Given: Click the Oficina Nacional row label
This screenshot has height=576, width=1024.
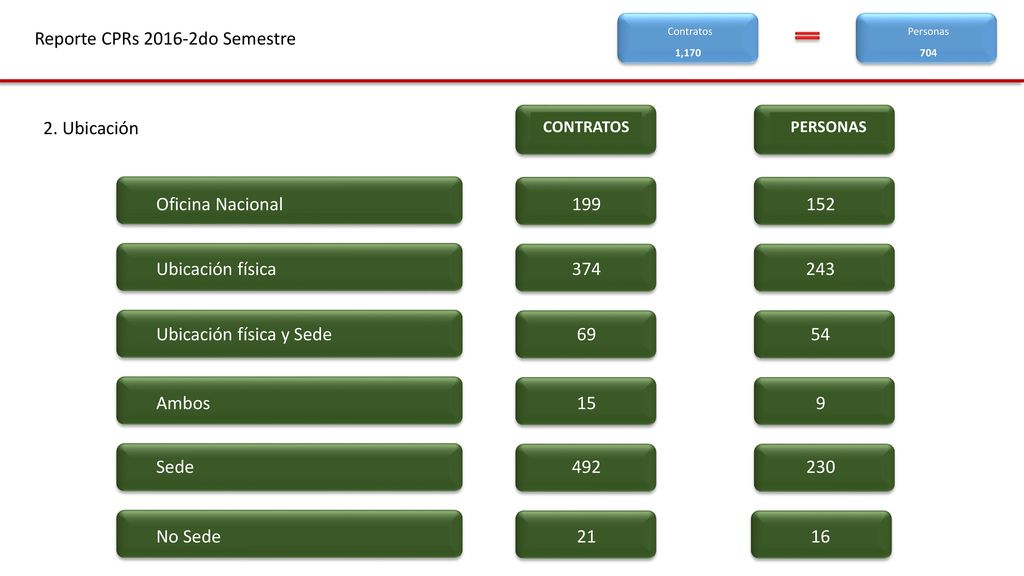Looking at the screenshot, I should point(289,200).
